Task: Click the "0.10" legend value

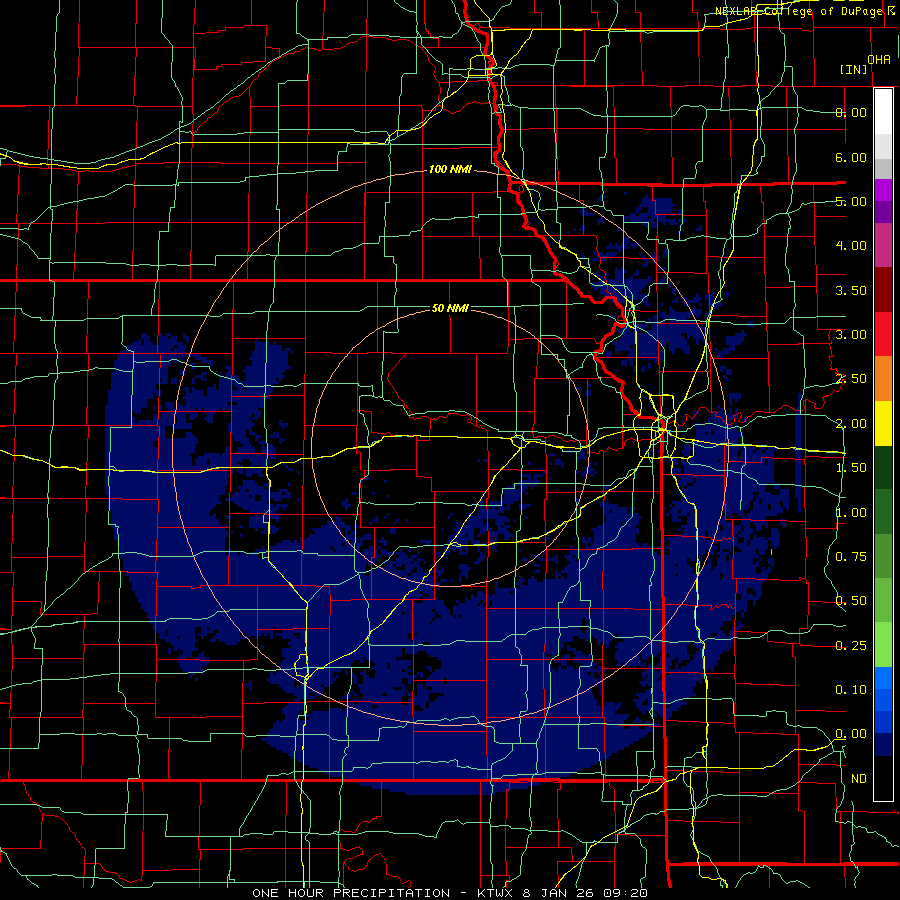Action: tap(851, 690)
